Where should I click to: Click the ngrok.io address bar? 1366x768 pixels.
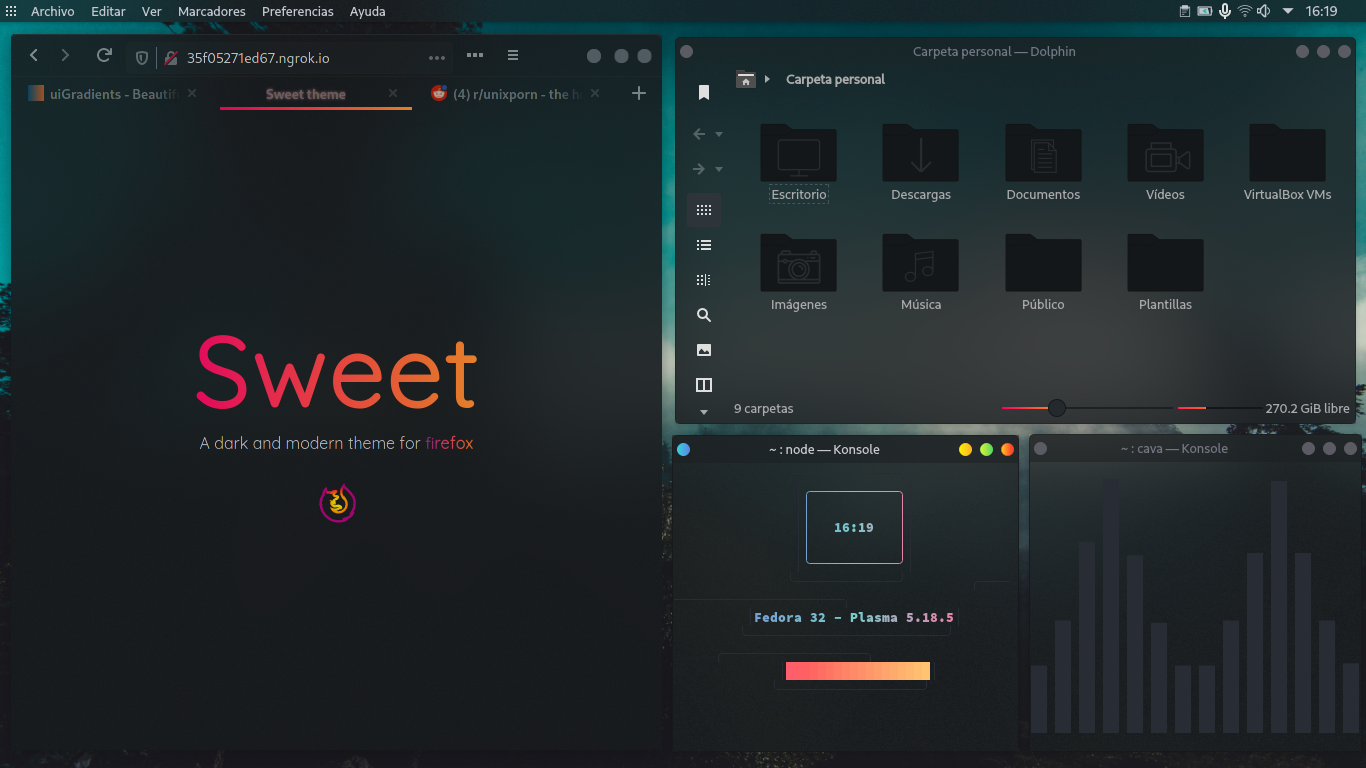point(290,58)
